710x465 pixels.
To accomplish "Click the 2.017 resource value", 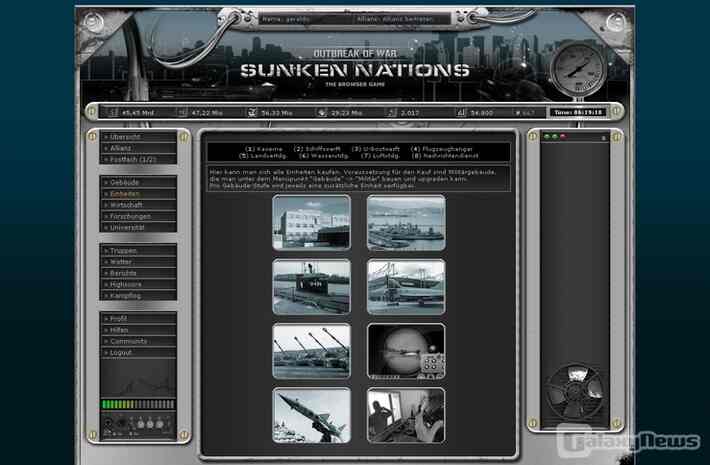I will (x=410, y=113).
